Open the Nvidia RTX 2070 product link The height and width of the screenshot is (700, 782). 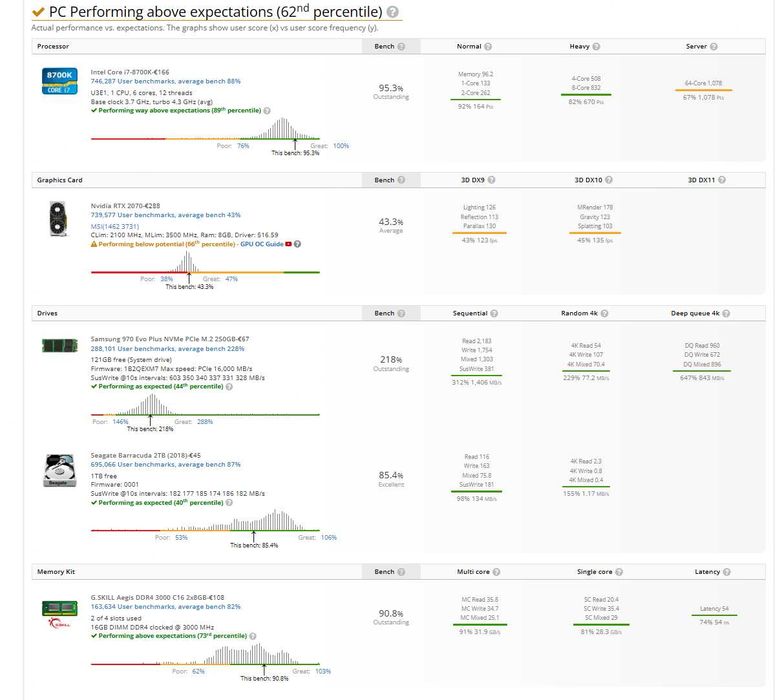(125, 206)
